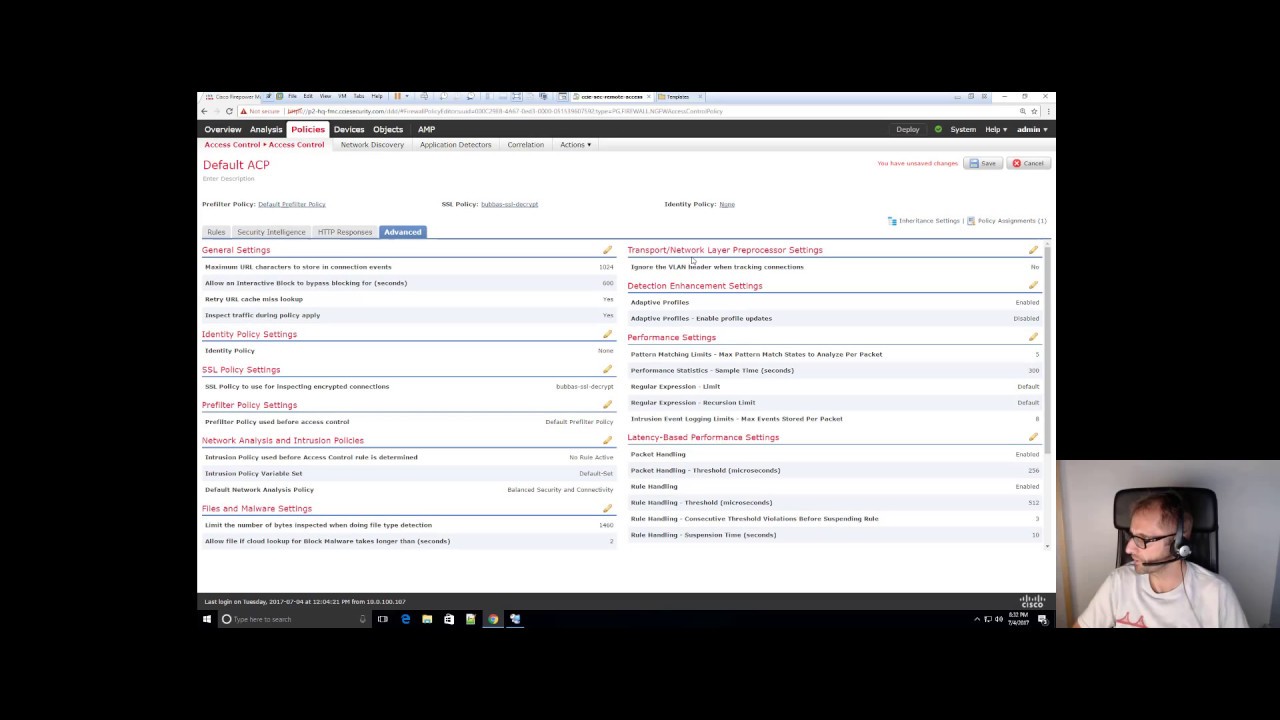Open the Policies menu
Image resolution: width=1280 pixels, height=720 pixels.
[x=308, y=129]
